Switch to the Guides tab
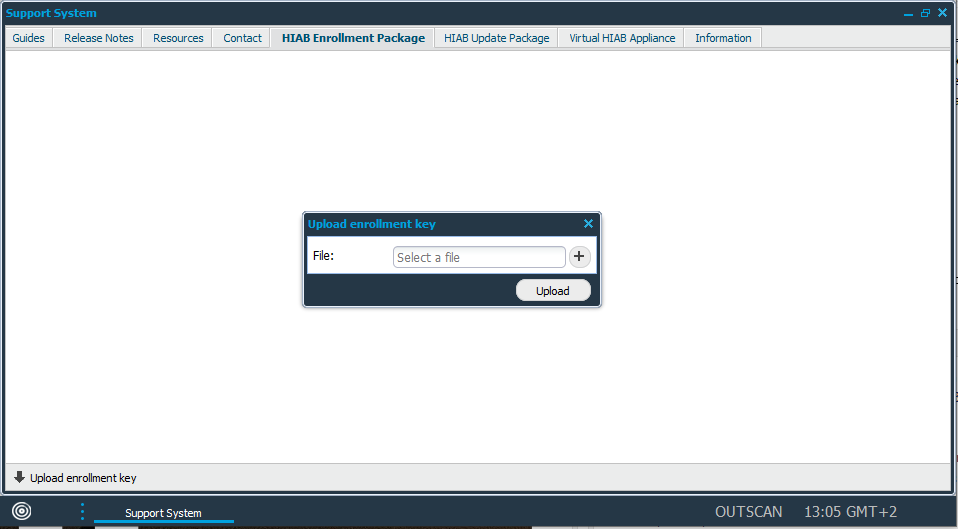The width and height of the screenshot is (958, 529). pos(28,38)
